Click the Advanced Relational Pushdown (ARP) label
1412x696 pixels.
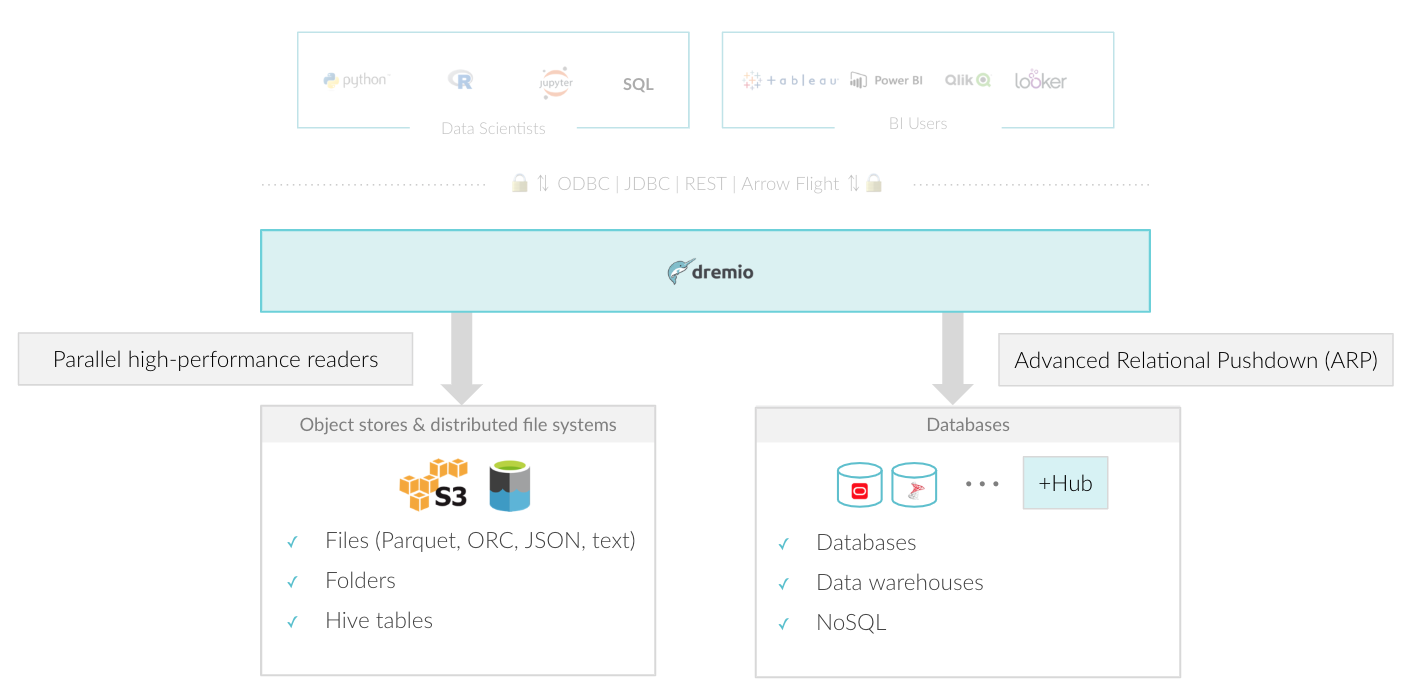point(1195,360)
